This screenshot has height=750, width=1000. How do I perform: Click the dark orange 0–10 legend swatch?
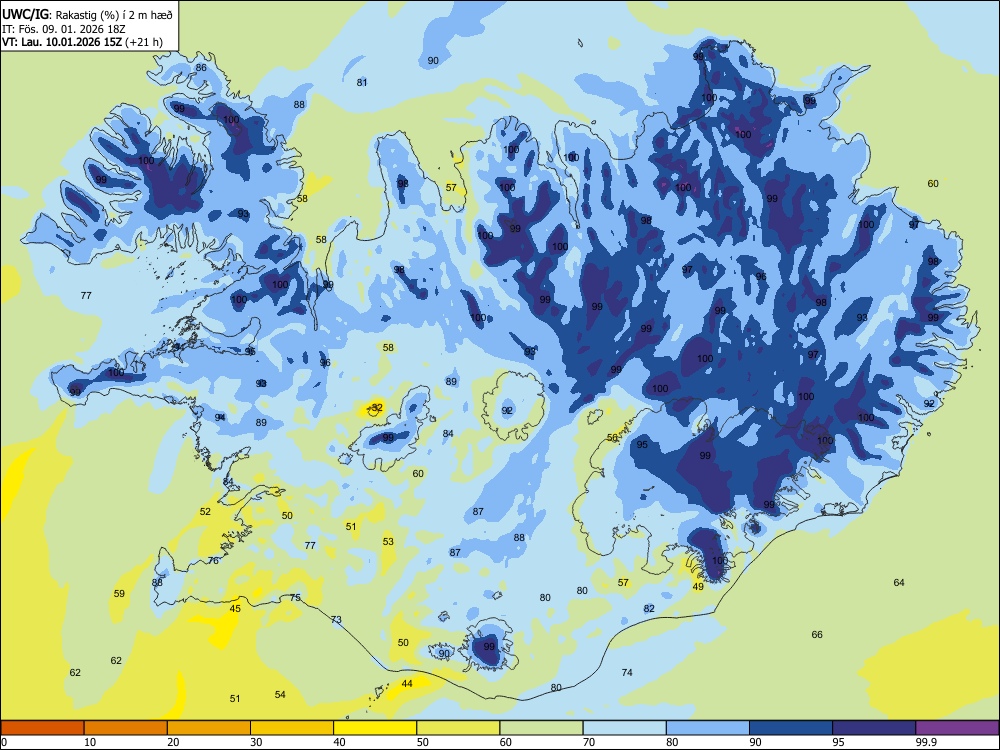pos(42,728)
